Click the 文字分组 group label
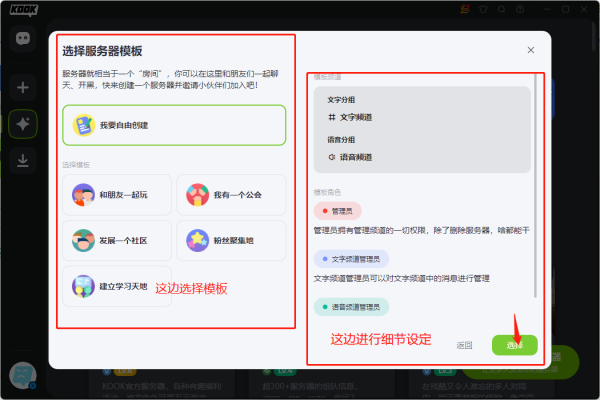 click(x=341, y=100)
